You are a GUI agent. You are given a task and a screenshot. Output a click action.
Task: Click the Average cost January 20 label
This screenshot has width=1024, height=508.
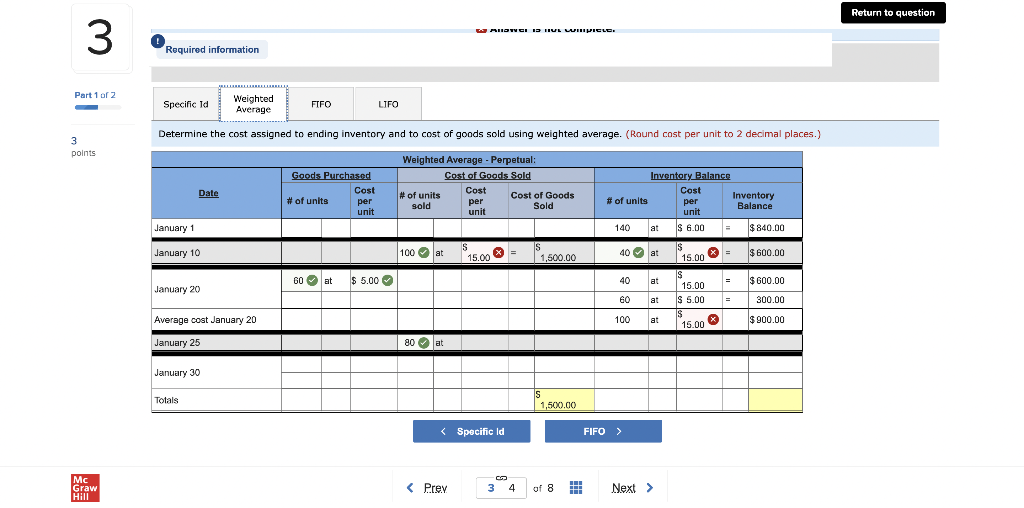pos(206,320)
